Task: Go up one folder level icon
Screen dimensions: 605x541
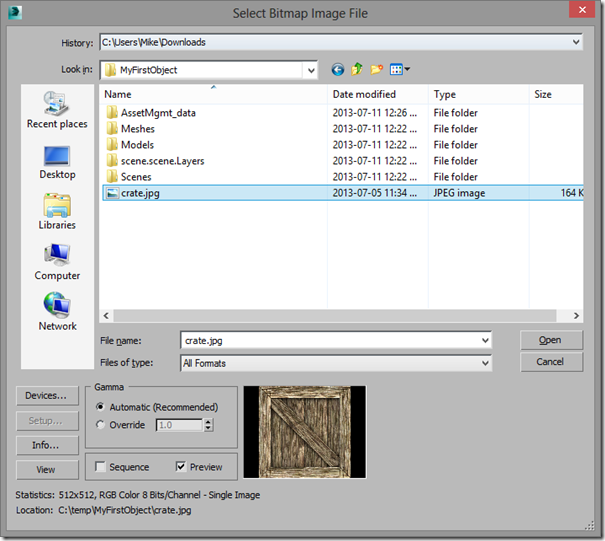Action: (x=357, y=70)
